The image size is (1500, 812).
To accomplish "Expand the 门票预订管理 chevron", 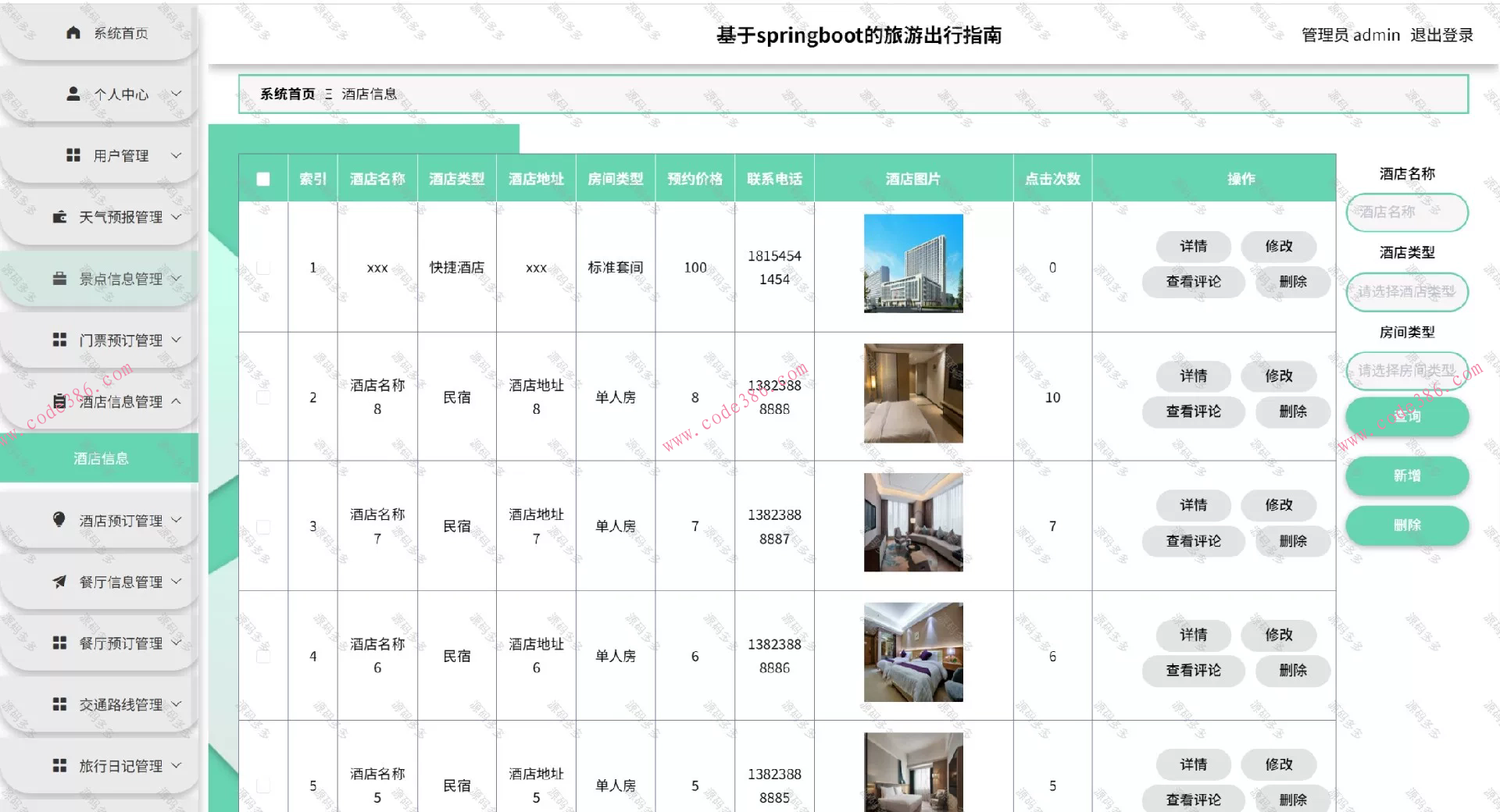I will (177, 340).
